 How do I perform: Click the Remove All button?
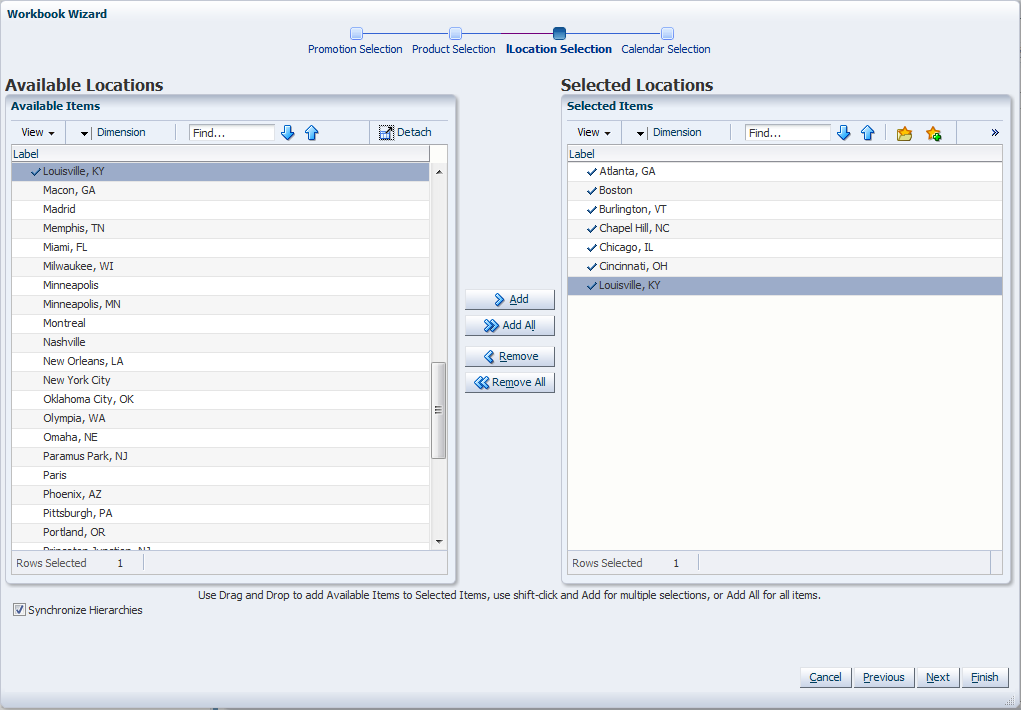[x=510, y=382]
